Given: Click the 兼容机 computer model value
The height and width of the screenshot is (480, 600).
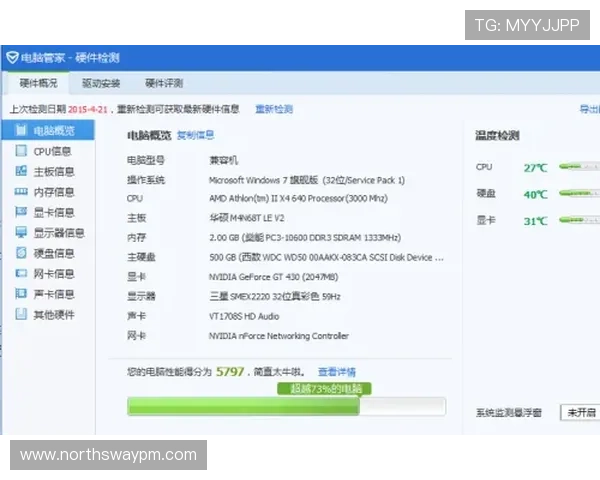Looking at the screenshot, I should pyautogui.click(x=223, y=160).
